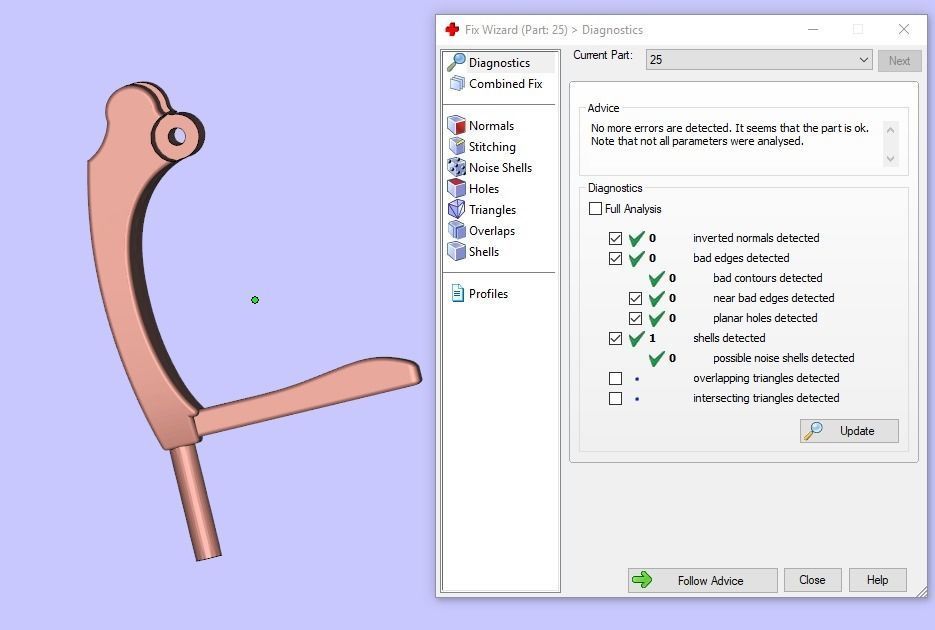
Task: Click the Next part button
Action: [x=899, y=60]
